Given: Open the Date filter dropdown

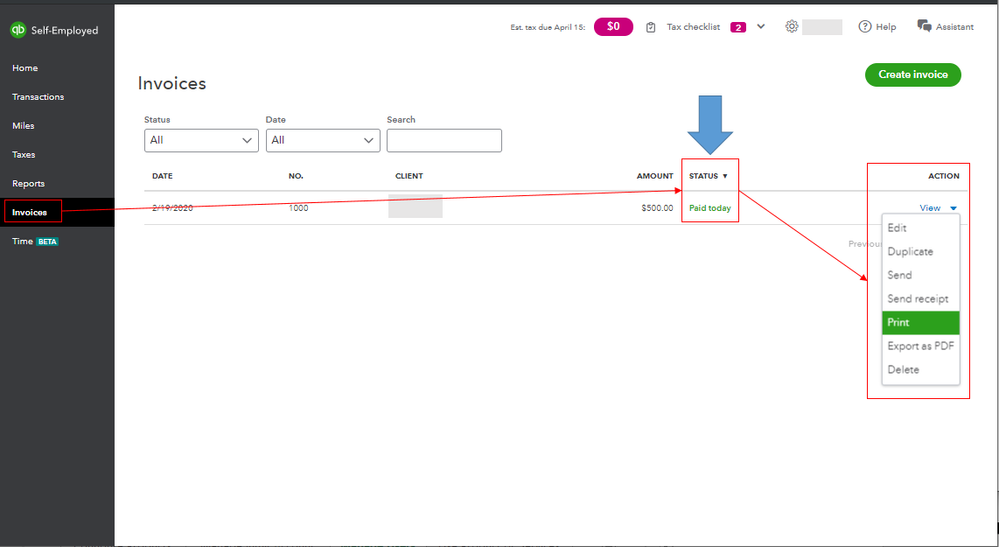Looking at the screenshot, I should coord(323,140).
